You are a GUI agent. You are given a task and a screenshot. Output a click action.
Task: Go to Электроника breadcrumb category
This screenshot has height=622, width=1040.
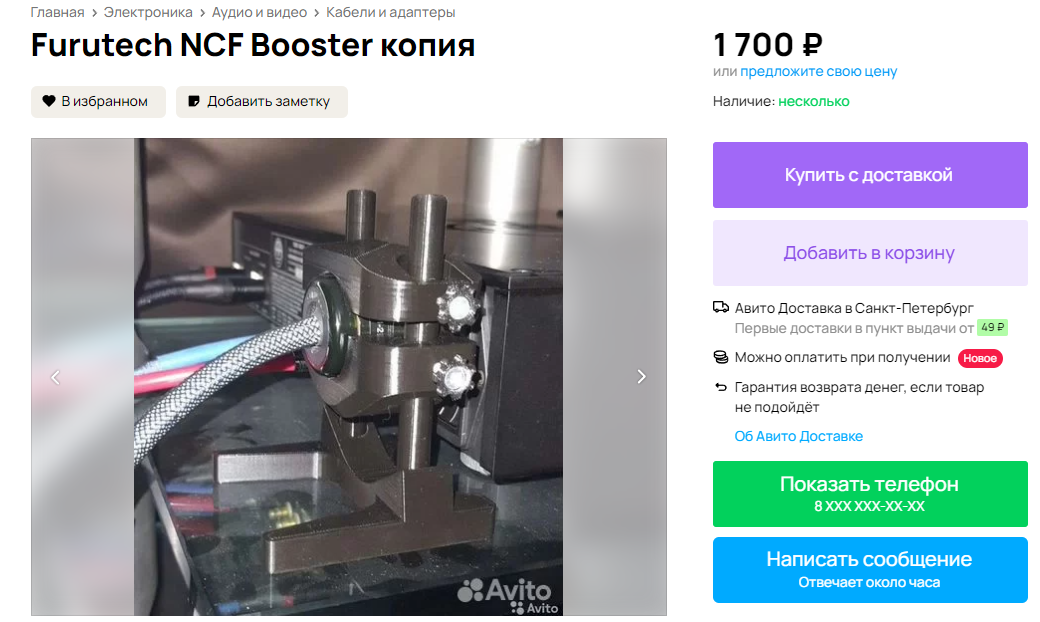[148, 13]
